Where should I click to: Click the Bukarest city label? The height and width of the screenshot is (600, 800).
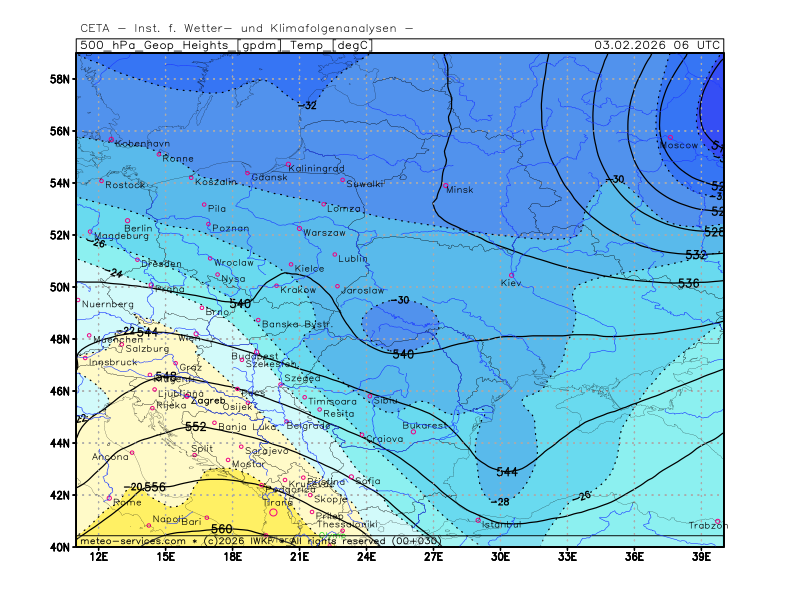tap(423, 425)
